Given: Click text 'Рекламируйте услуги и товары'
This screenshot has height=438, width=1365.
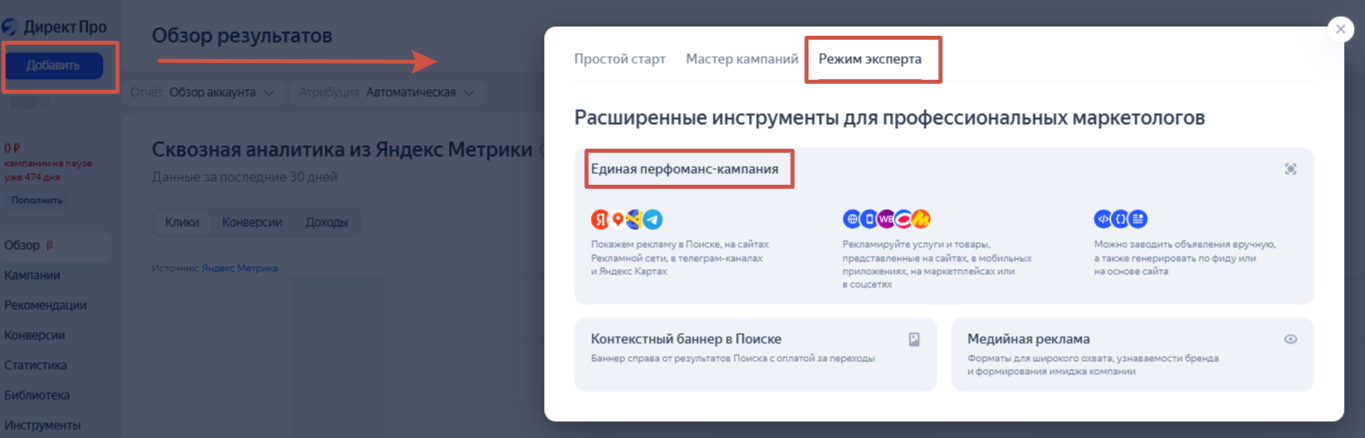Looking at the screenshot, I should click(917, 244).
